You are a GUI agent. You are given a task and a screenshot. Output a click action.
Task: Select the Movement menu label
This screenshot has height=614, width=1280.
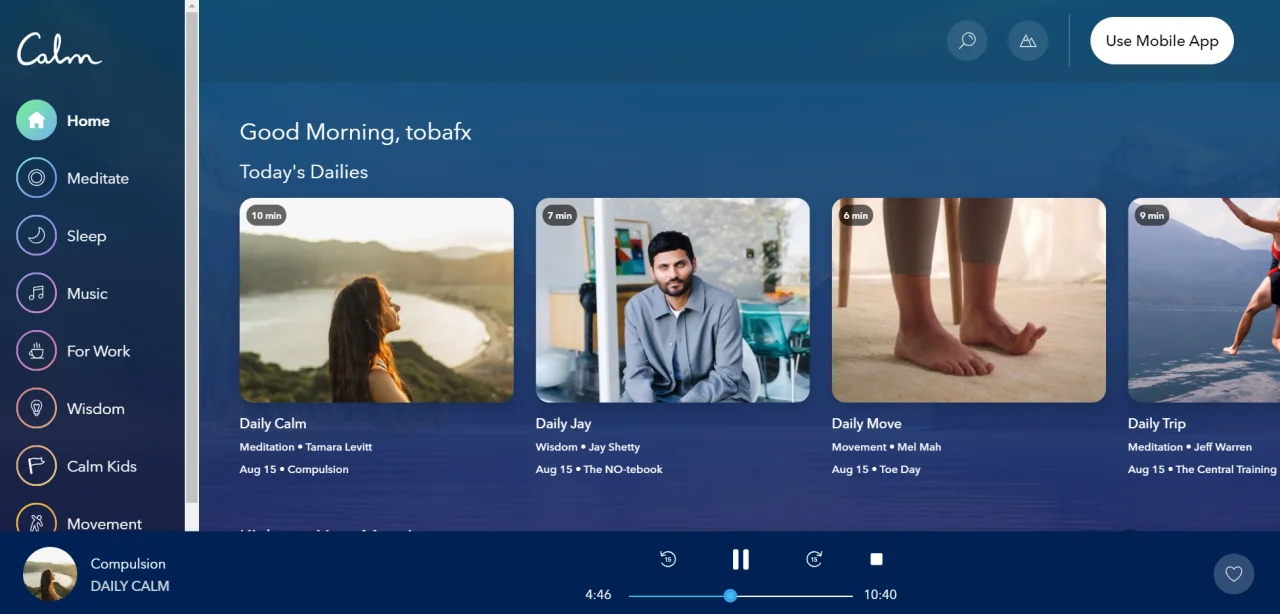[104, 523]
